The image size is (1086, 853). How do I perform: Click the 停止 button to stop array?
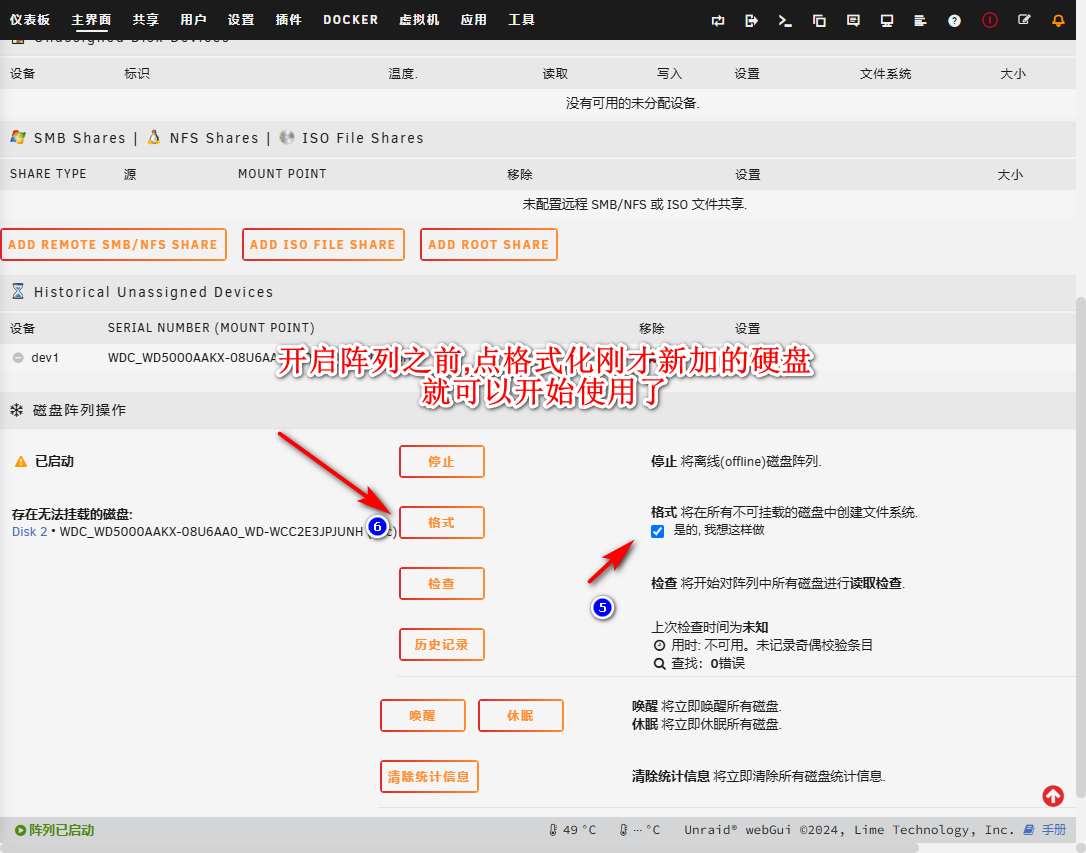441,462
